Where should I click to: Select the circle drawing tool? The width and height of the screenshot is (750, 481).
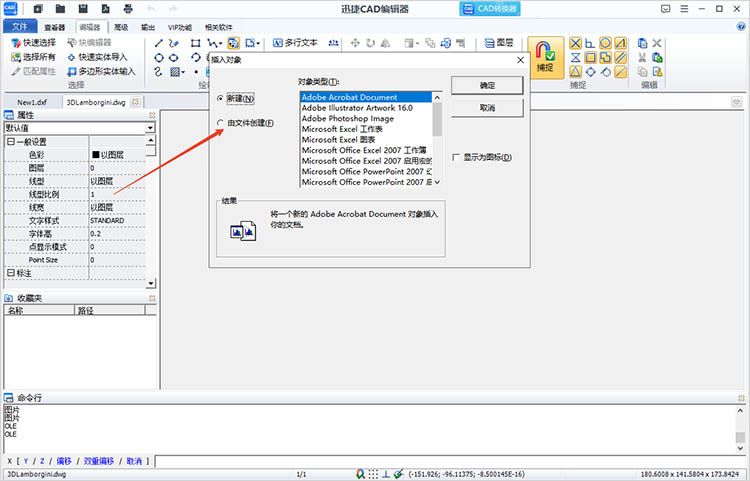point(159,58)
